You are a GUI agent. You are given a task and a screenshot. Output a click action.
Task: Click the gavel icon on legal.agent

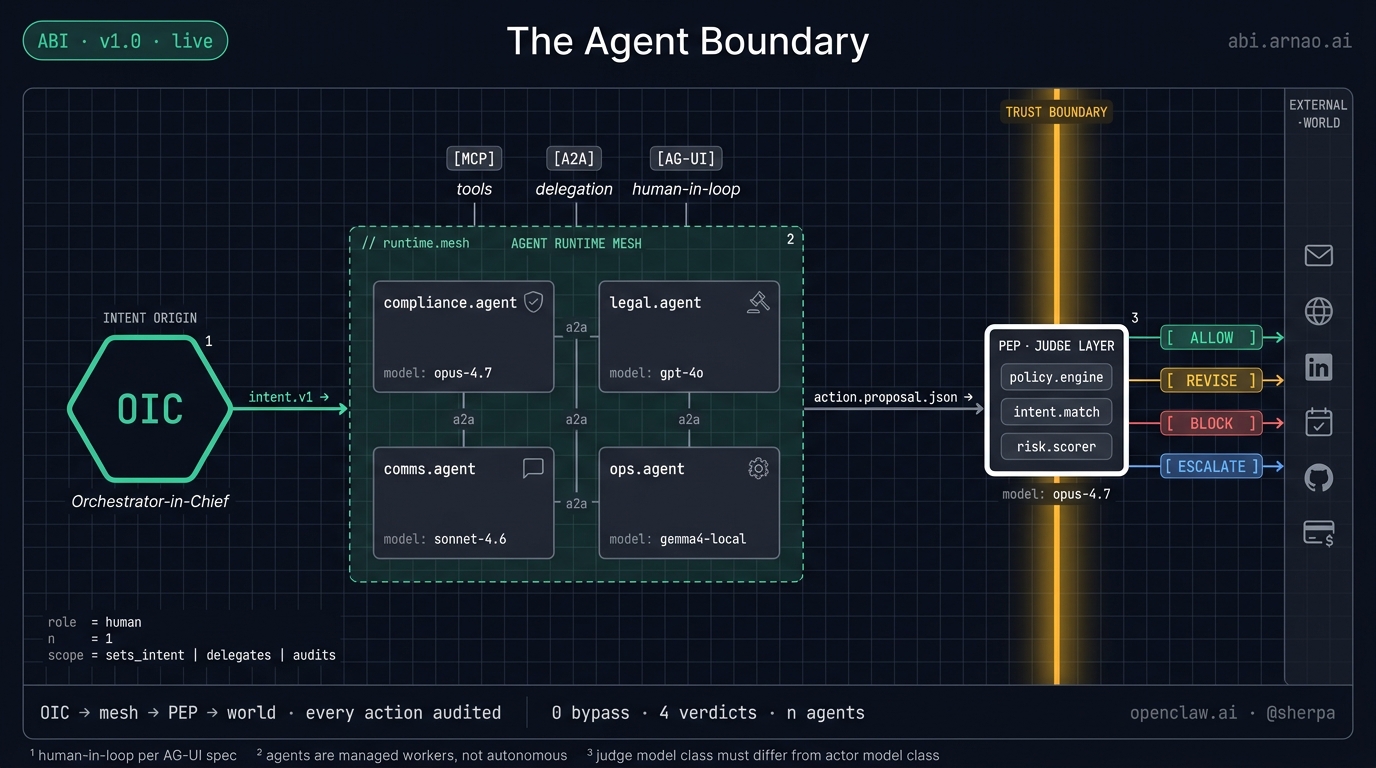[758, 302]
